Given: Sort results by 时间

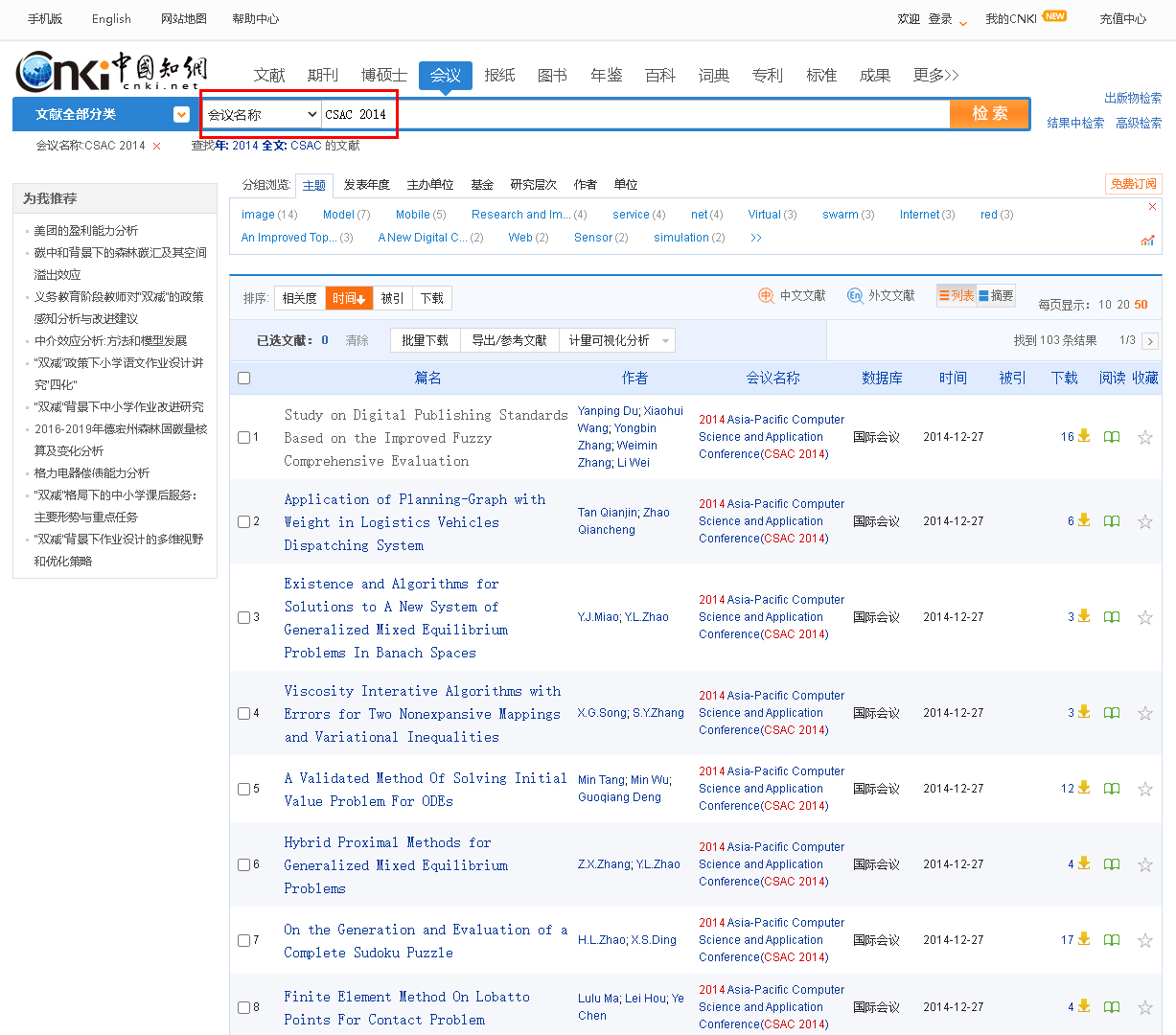Looking at the screenshot, I should click(x=349, y=298).
